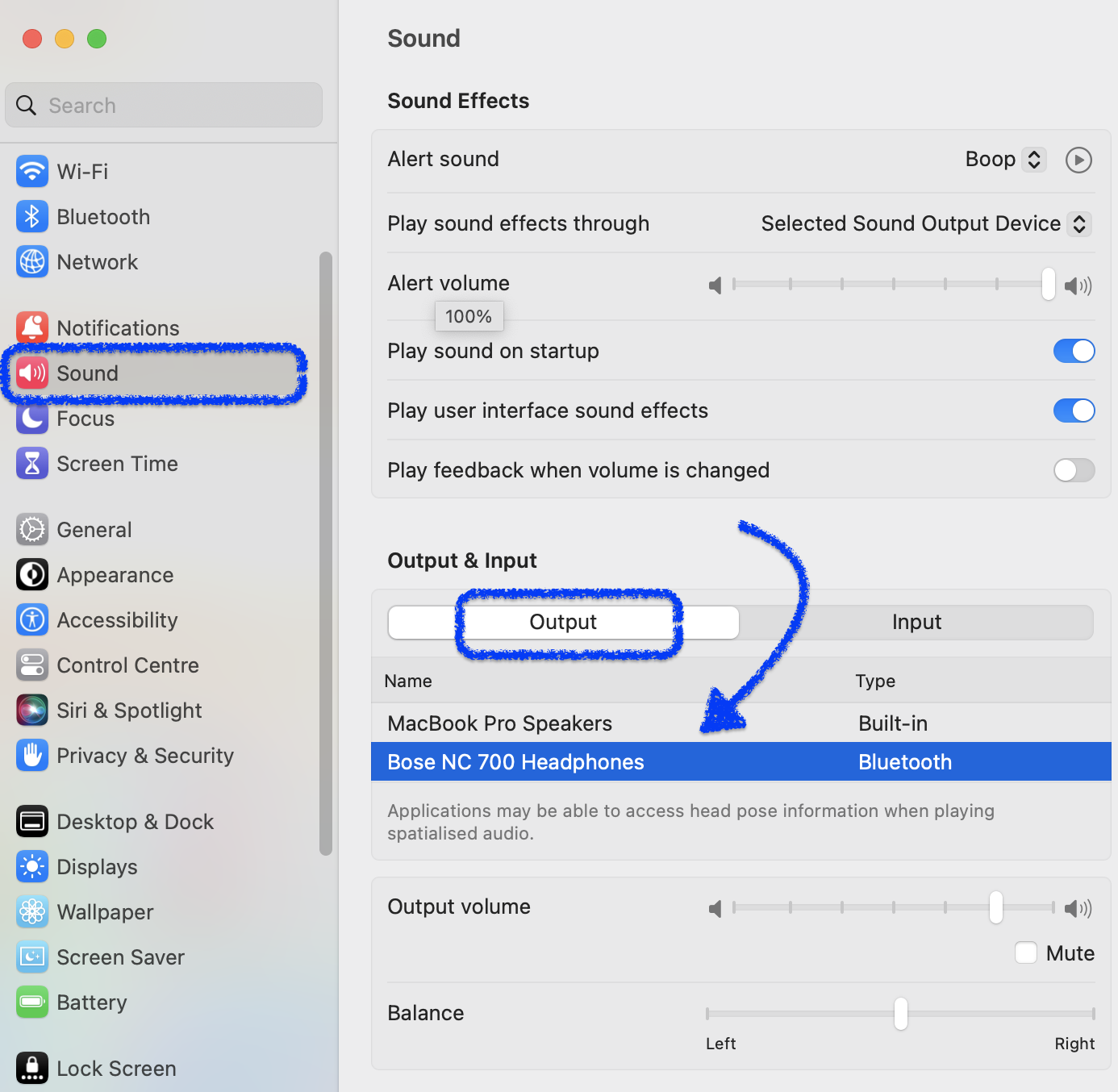Open the Network globe icon
1118x1092 pixels.
point(32,262)
